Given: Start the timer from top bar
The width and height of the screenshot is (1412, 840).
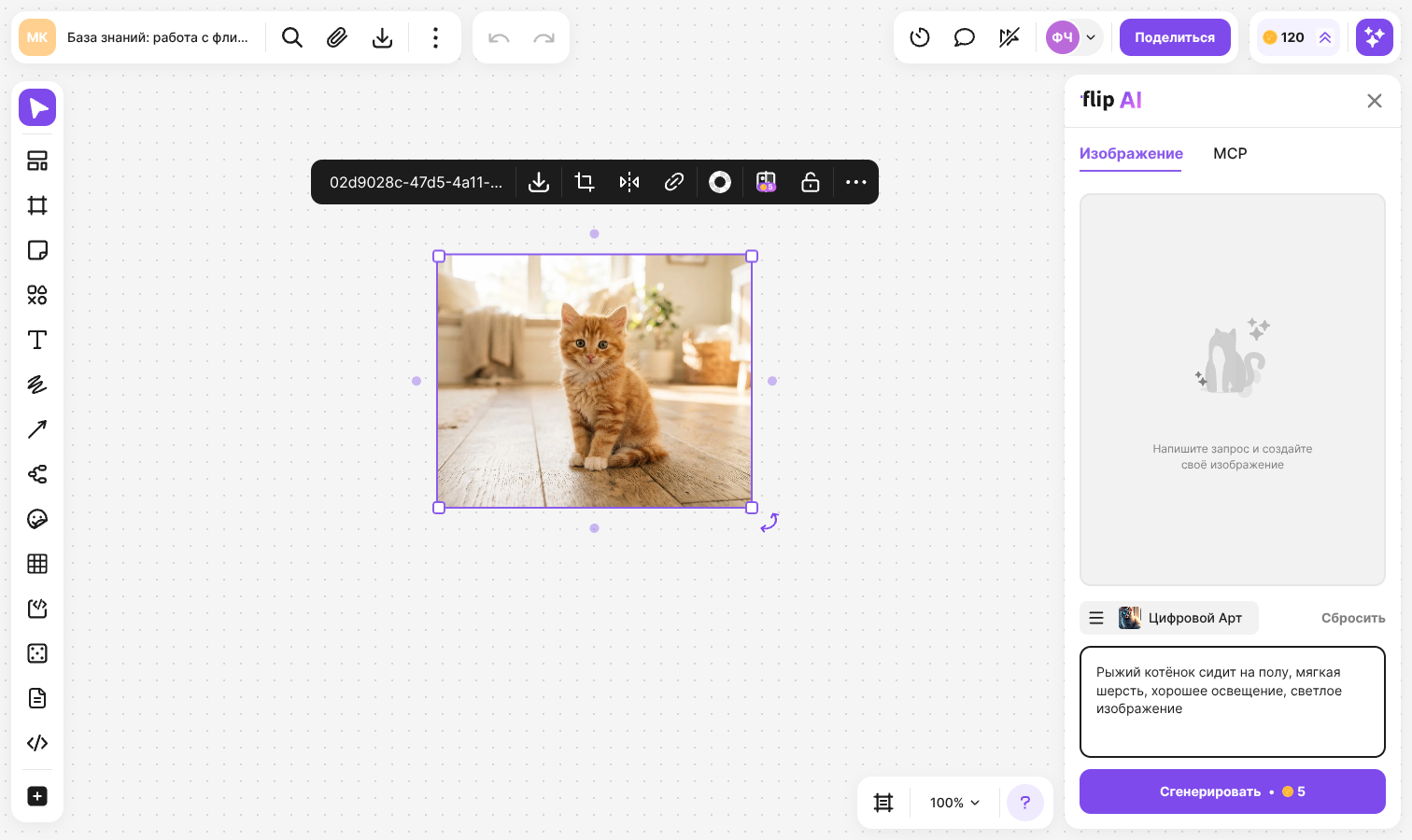Looking at the screenshot, I should (x=920, y=37).
